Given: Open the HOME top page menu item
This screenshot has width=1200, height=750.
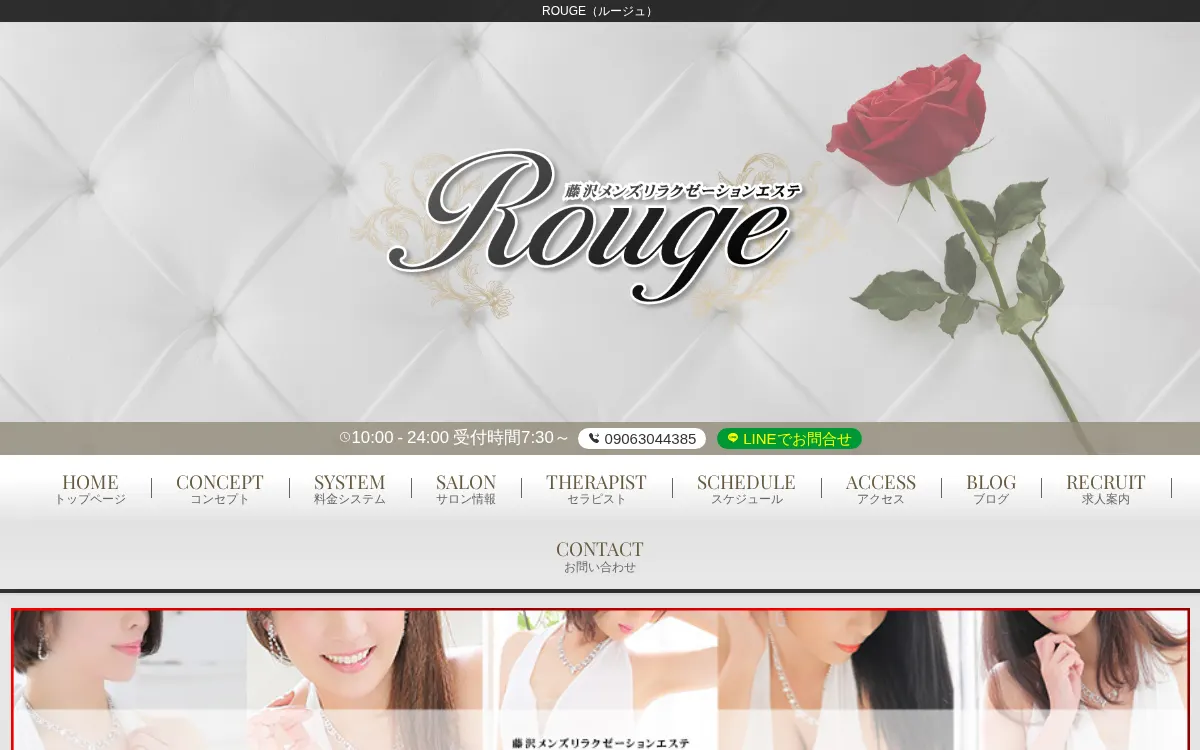Looking at the screenshot, I should tap(90, 488).
